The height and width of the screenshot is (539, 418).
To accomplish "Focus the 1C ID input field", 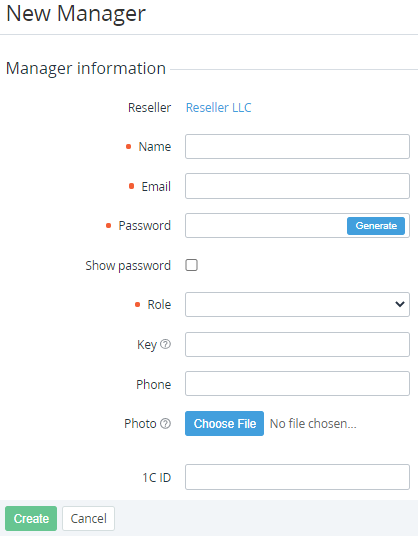I will (297, 477).
